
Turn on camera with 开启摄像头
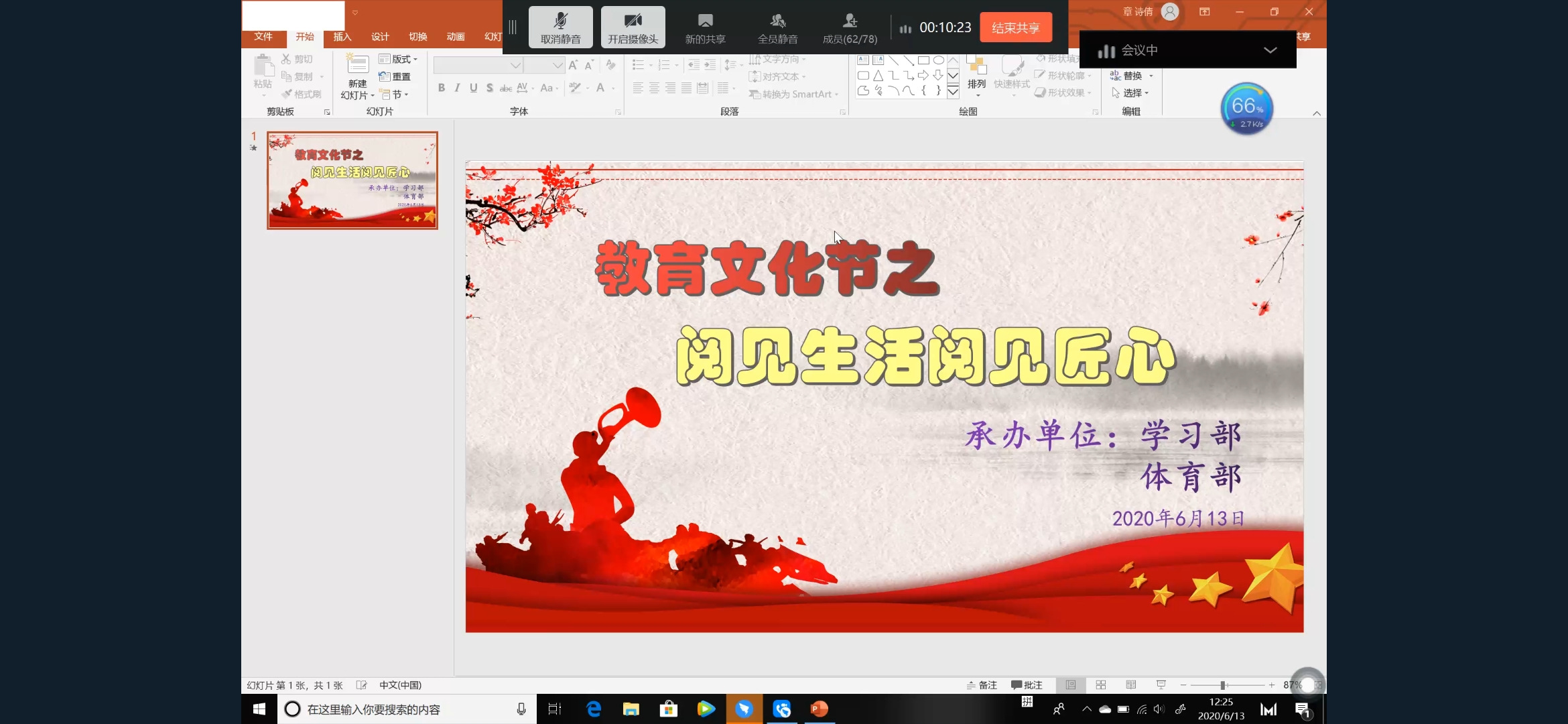coord(633,27)
